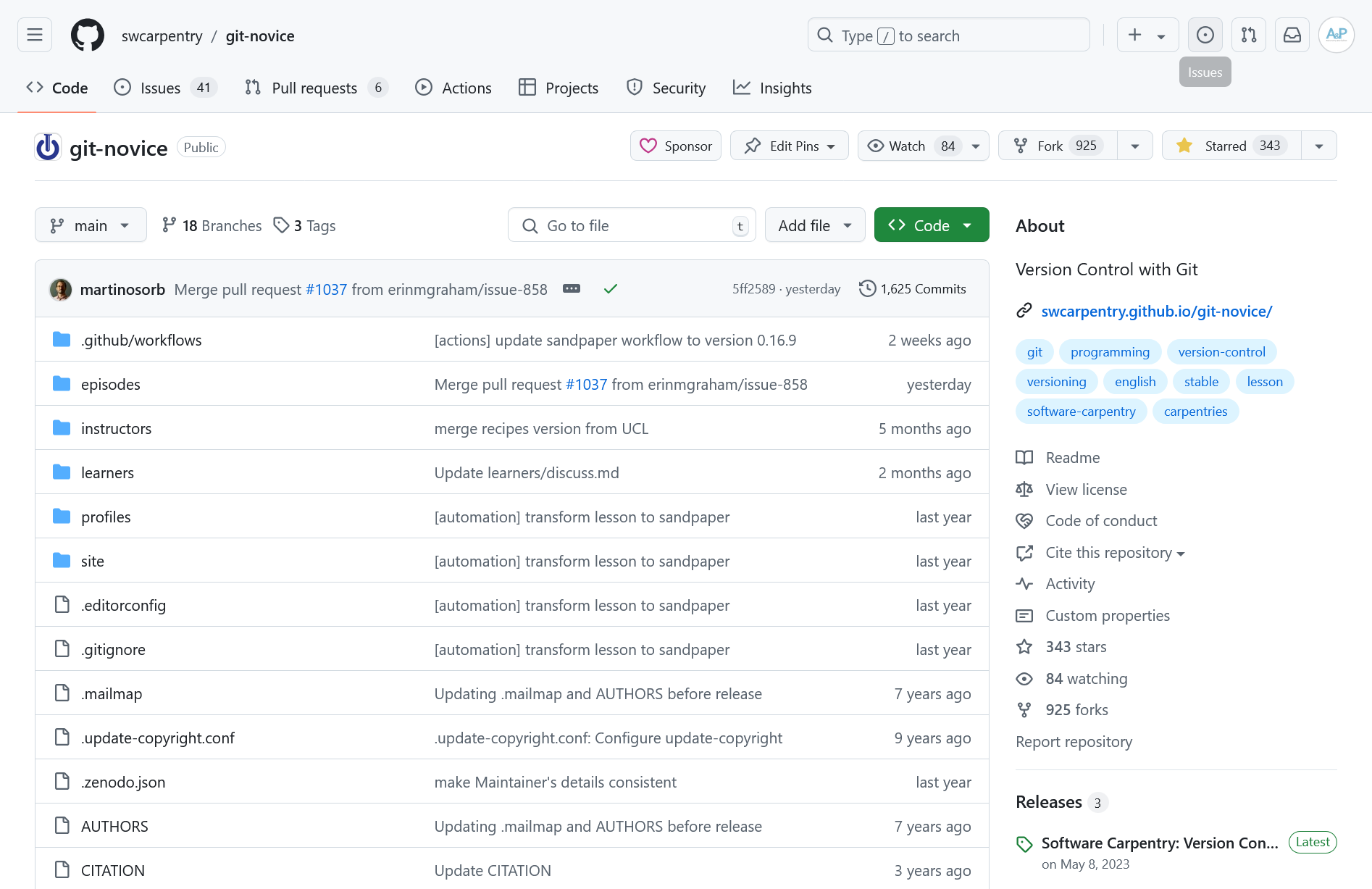This screenshot has width=1372, height=889.
Task: Open the .github/workflows folder
Action: [x=141, y=340]
